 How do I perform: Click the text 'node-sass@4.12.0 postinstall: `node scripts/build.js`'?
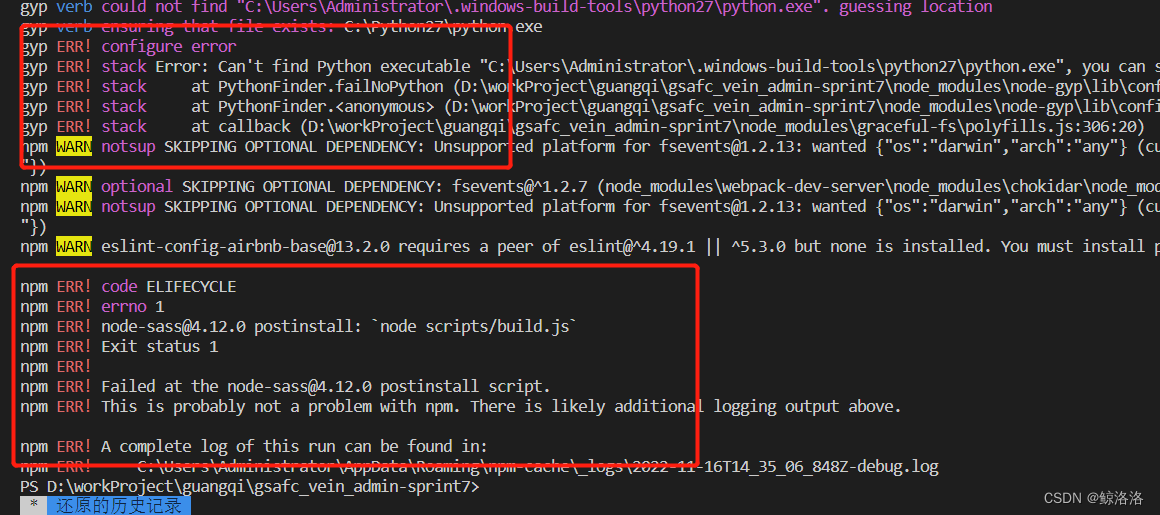[x=339, y=326]
